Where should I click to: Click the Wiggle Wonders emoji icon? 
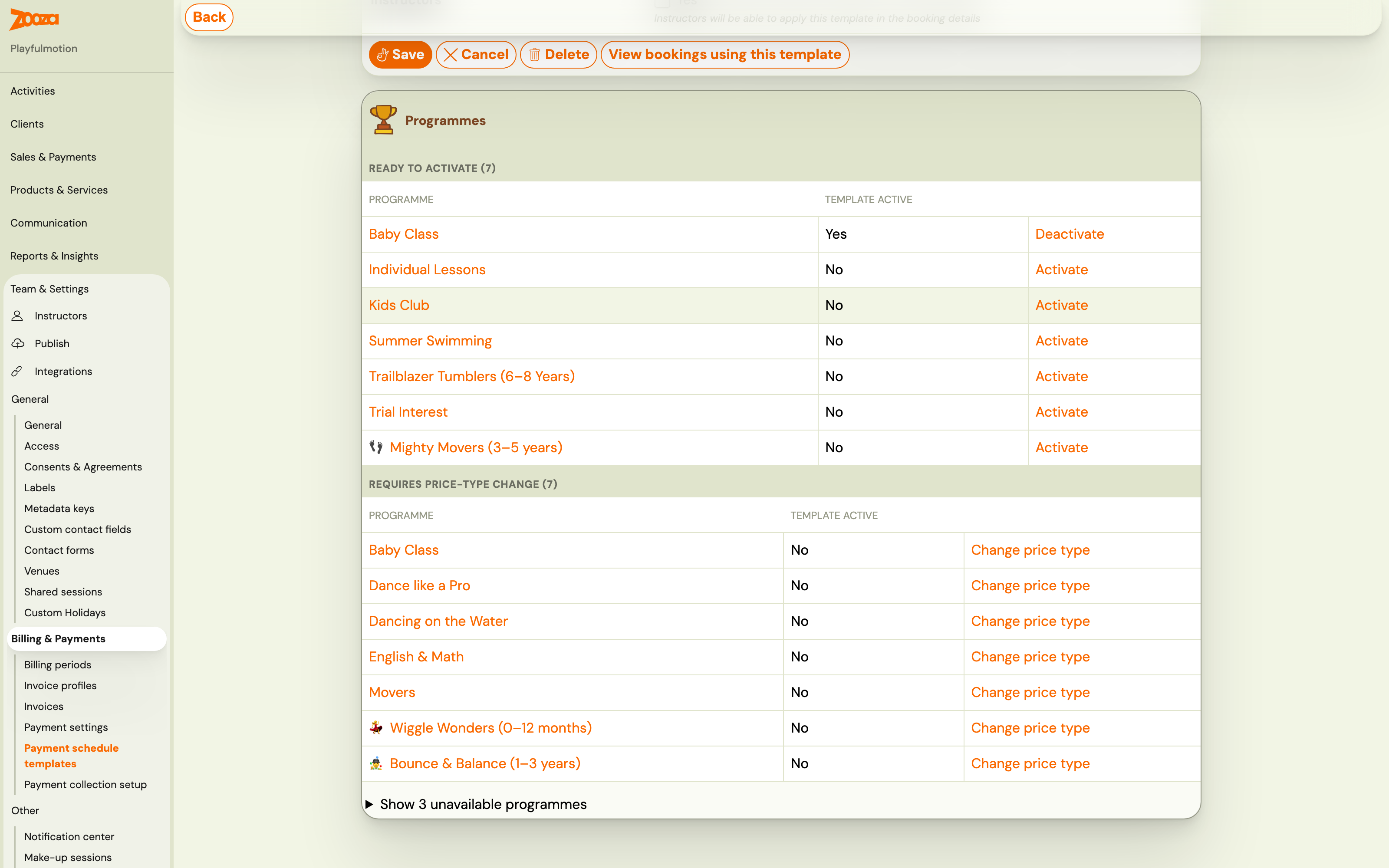pyautogui.click(x=376, y=727)
